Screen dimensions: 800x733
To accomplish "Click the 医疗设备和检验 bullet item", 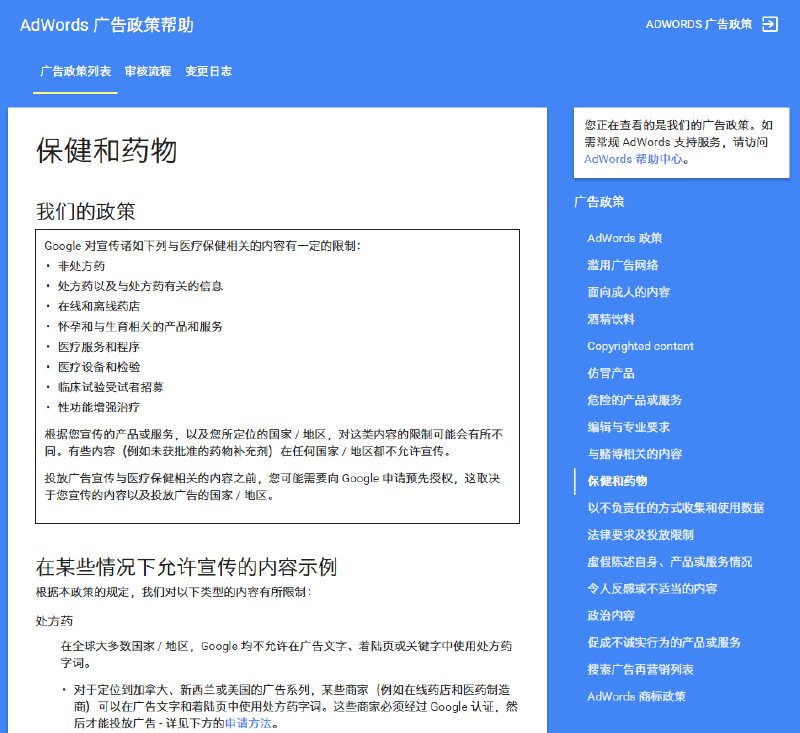I will (x=99, y=367).
